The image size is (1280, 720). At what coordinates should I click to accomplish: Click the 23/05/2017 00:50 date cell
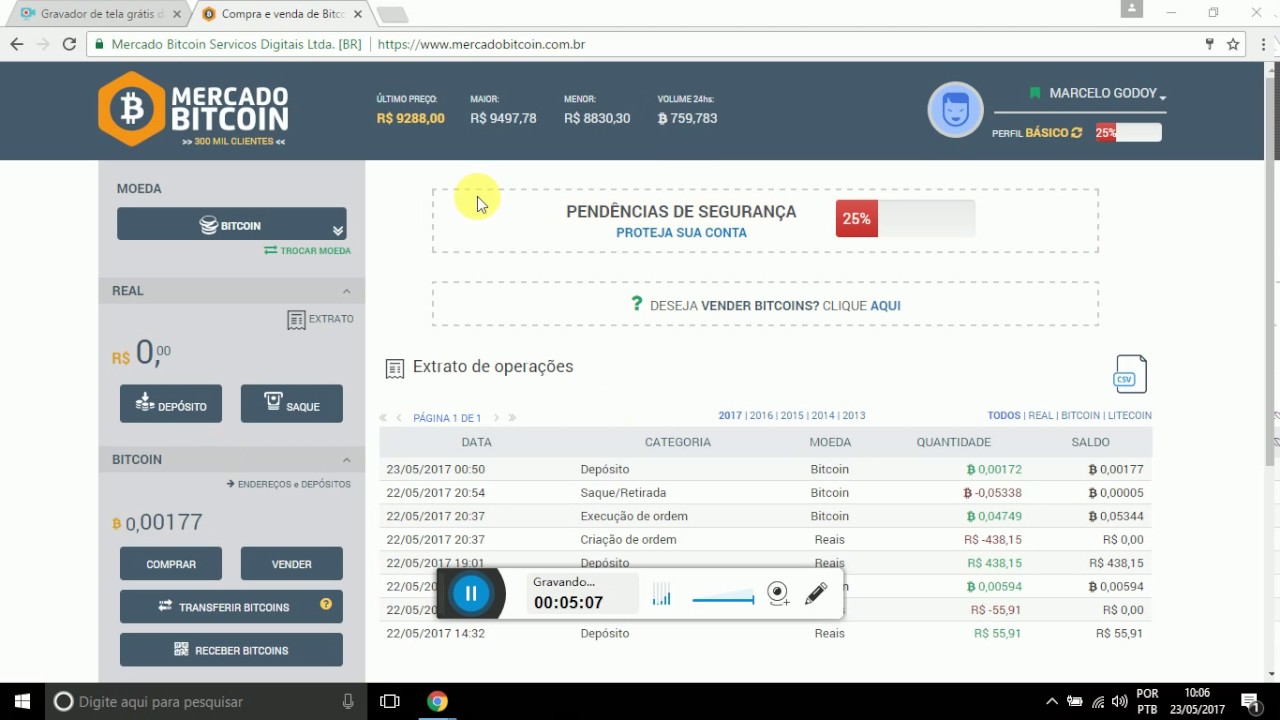pyautogui.click(x=435, y=469)
